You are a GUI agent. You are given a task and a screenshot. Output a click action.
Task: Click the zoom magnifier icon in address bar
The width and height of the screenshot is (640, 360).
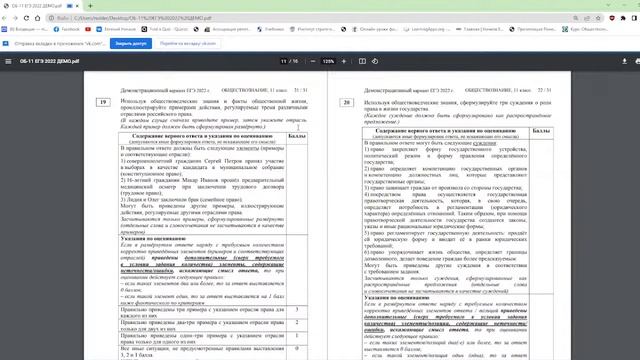coord(576,18)
